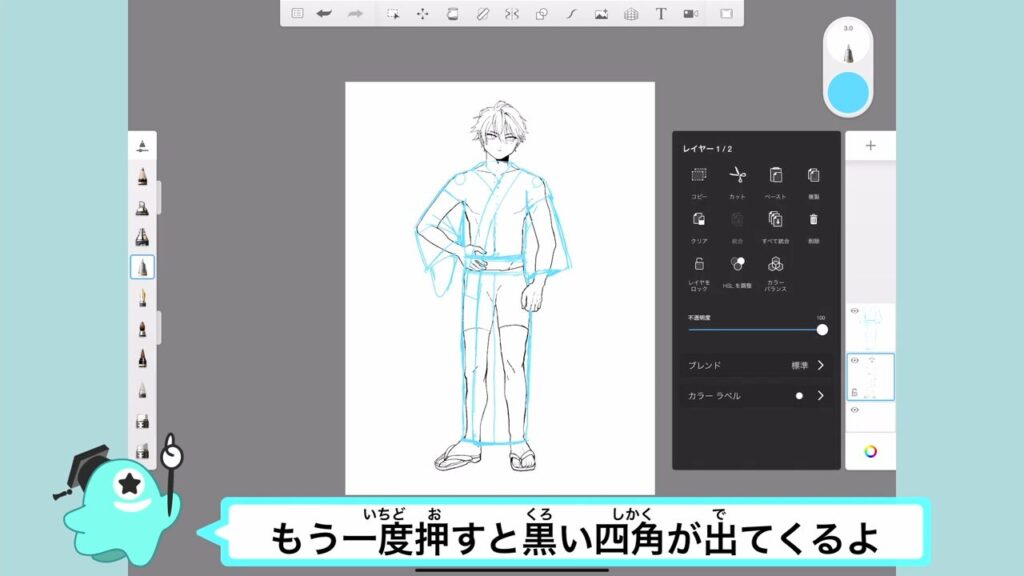Select the selected middle layer thumbnail
This screenshot has height=576, width=1024.
point(873,376)
